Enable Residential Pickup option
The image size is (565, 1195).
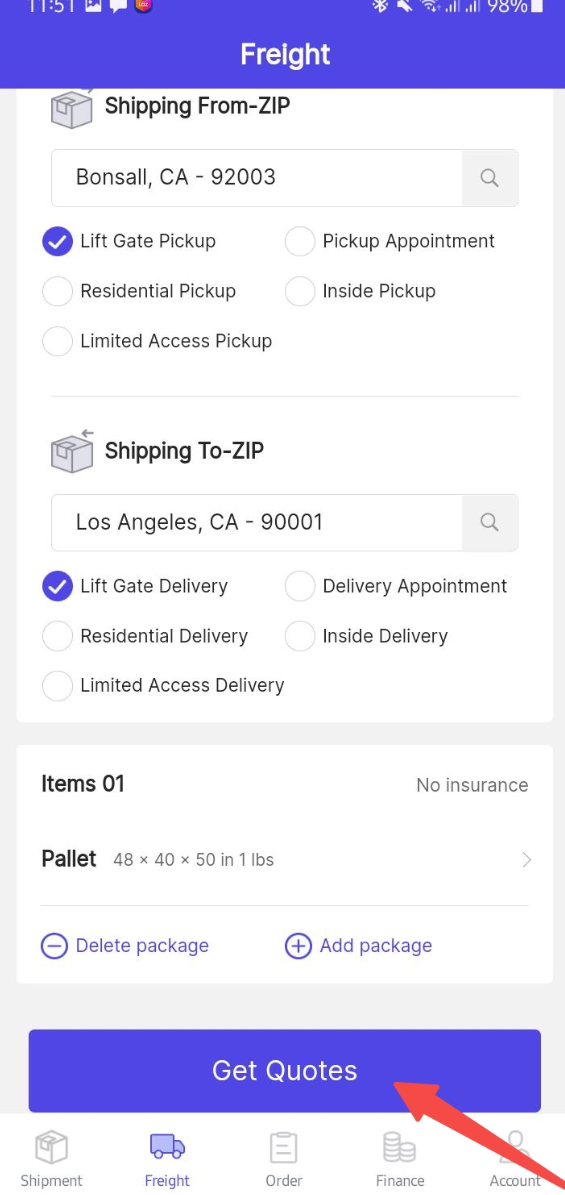tap(57, 291)
